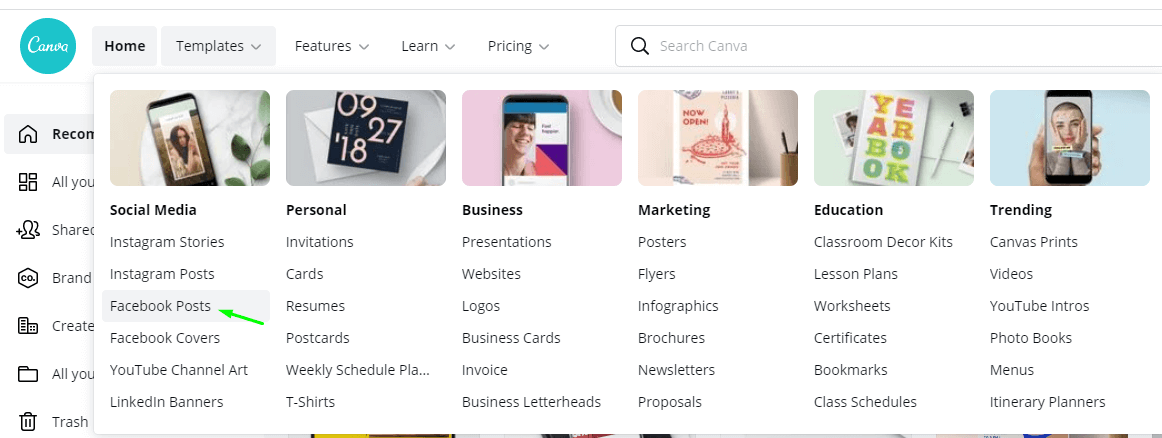1162x438 pixels.
Task: Click the shared people icon in sidebar
Action: [x=28, y=230]
